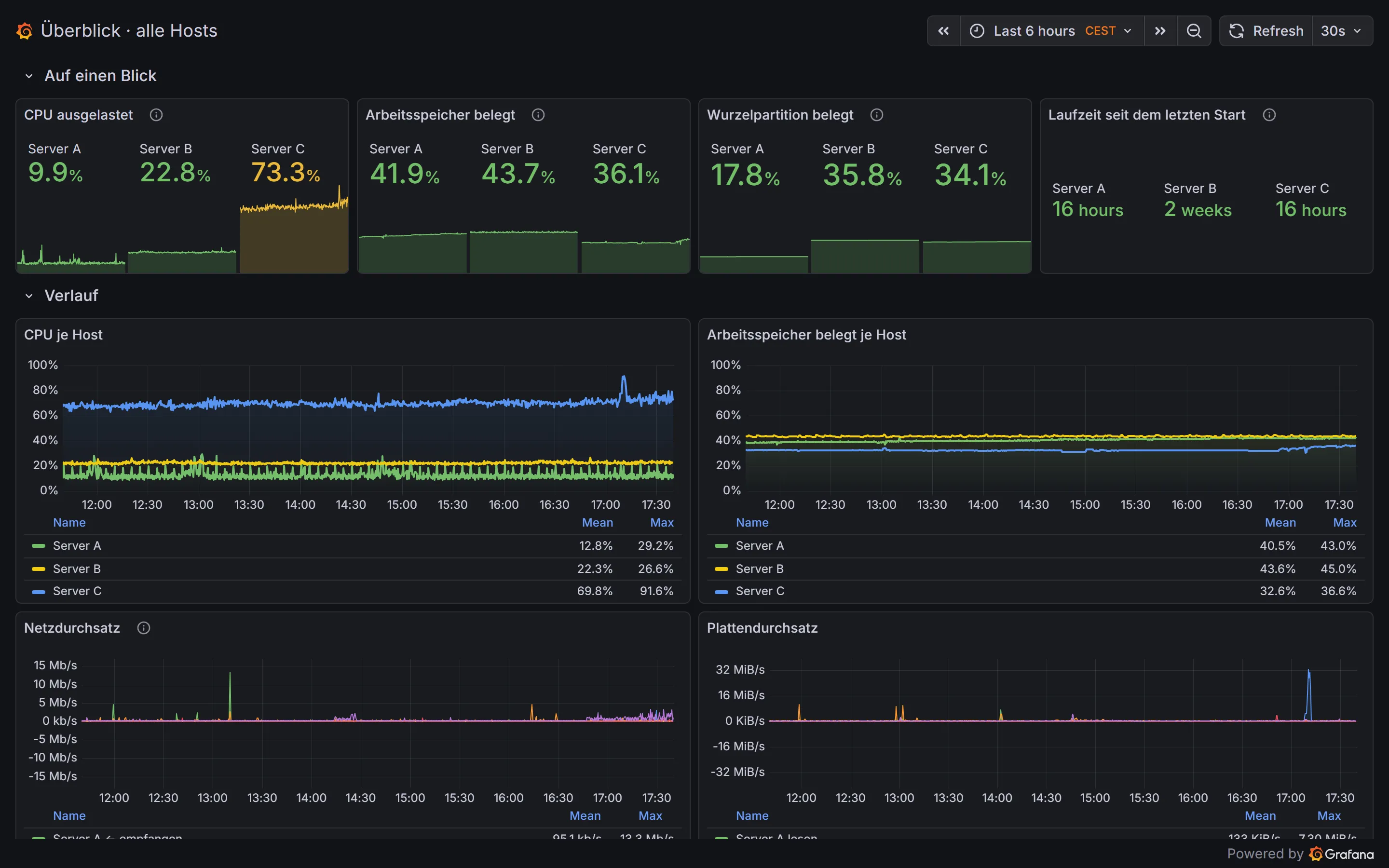Toggle Server B in Arbeitsspeicher belegt je Host legend

760,569
